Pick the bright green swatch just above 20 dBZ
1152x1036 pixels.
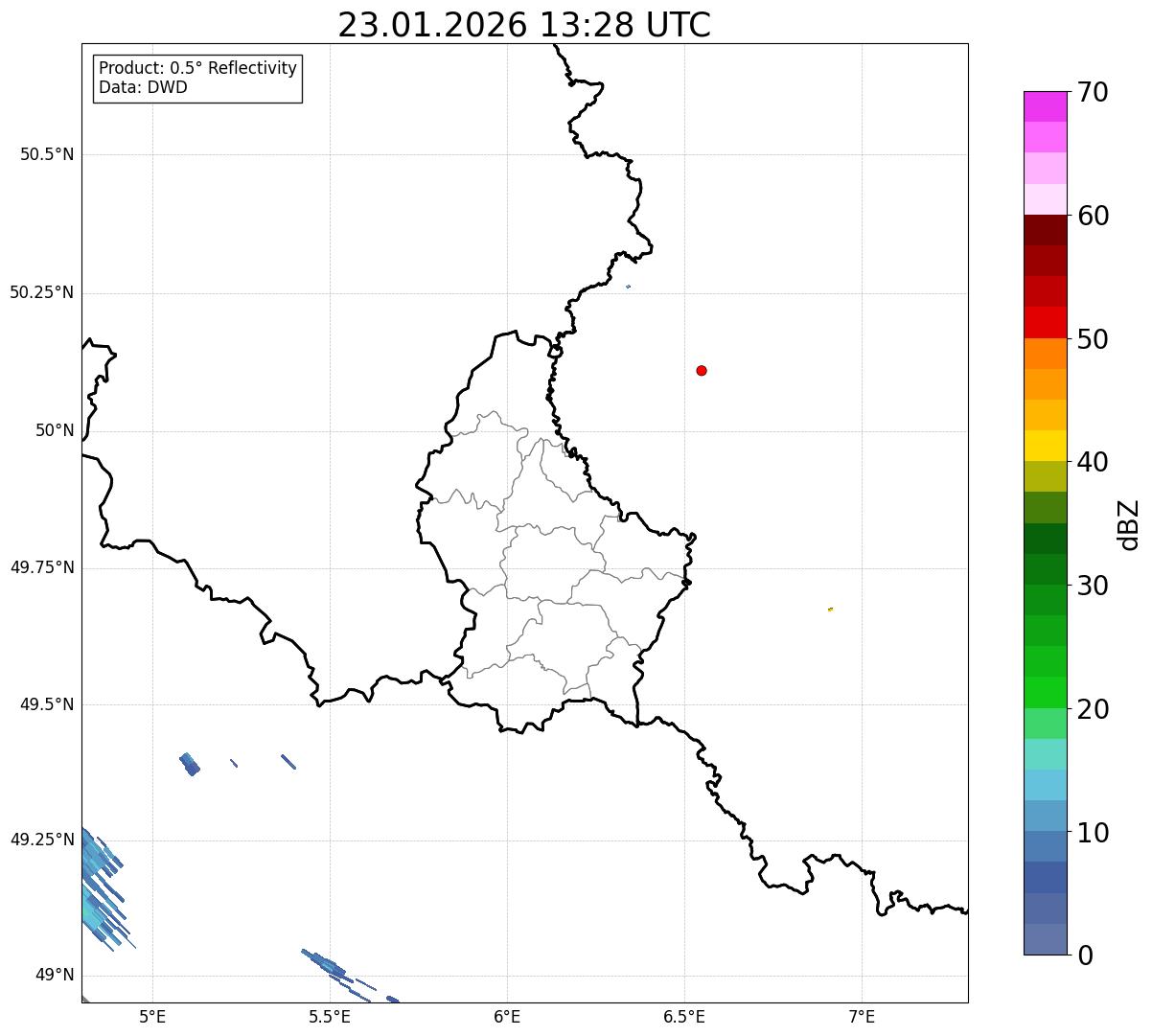(1045, 692)
